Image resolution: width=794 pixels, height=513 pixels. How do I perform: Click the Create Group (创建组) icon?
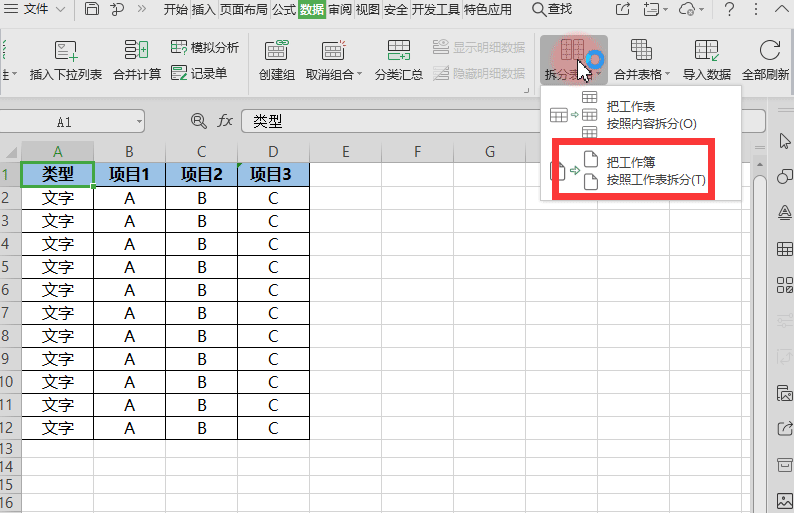point(276,51)
